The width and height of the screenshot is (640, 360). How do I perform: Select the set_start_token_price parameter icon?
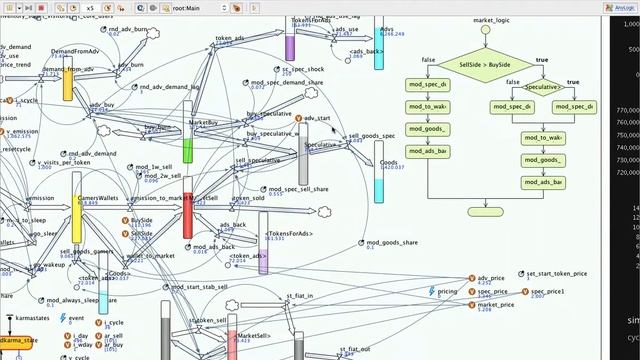click(x=521, y=274)
